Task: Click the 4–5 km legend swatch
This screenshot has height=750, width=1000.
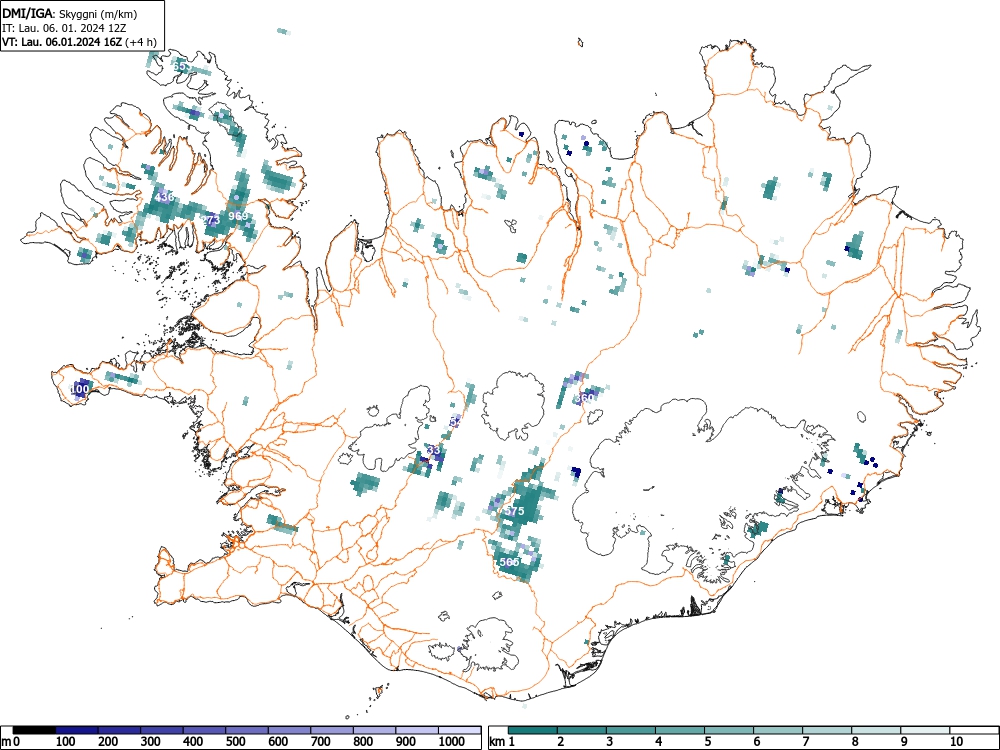Action: click(680, 730)
